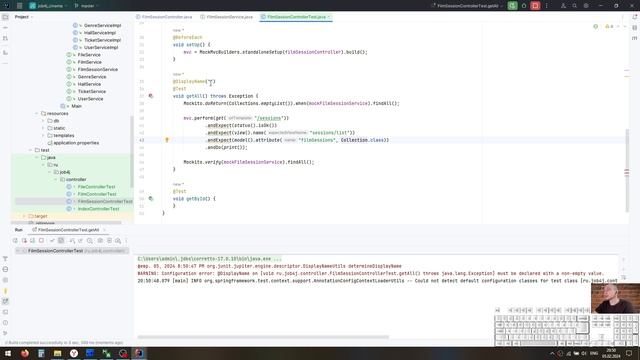Image resolution: width=640 pixels, height=360 pixels.
Task: Rerun tests in Run toolbar
Action: pos(16,241)
